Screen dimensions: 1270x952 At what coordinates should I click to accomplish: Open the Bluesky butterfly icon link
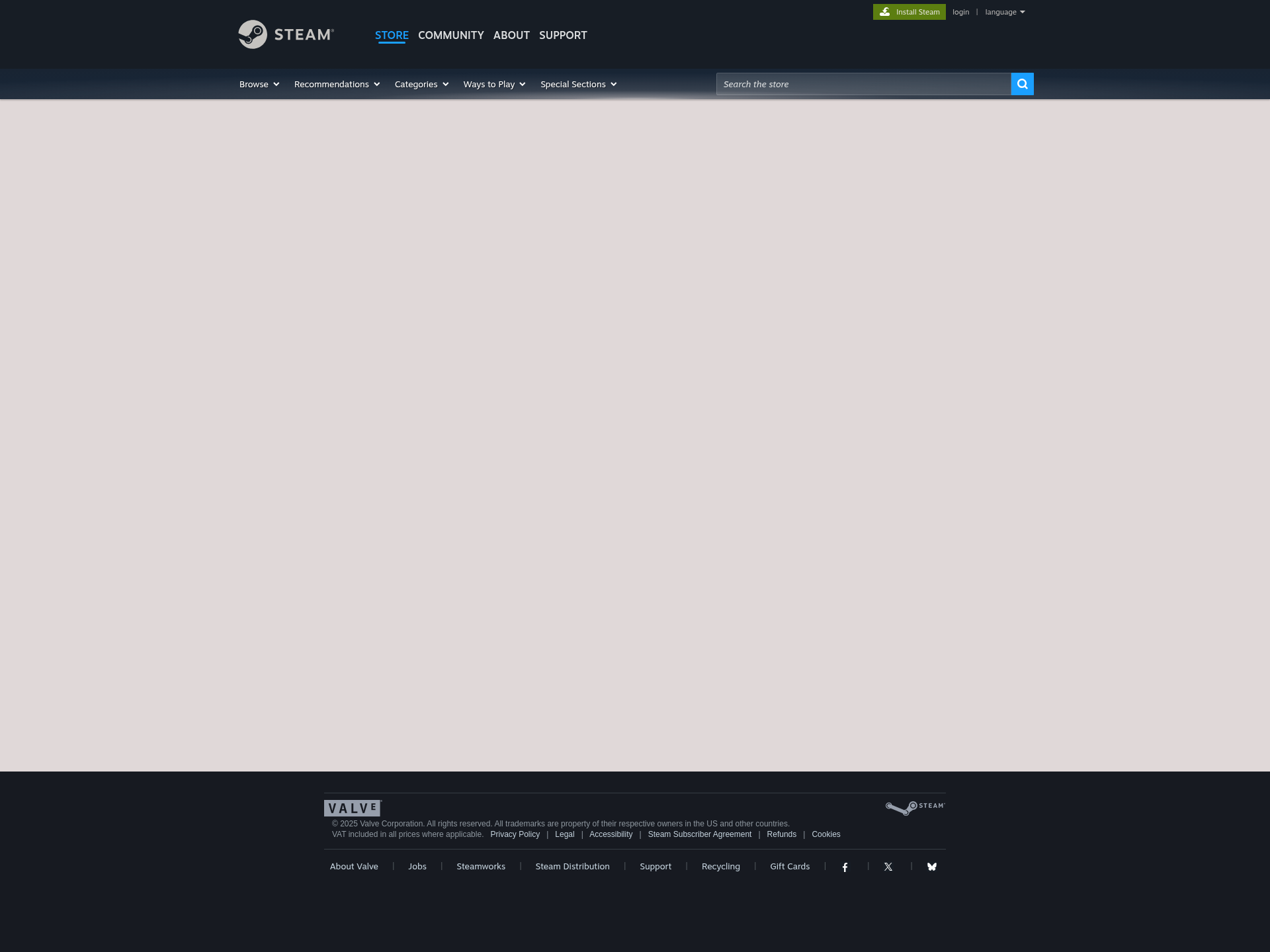tap(931, 867)
